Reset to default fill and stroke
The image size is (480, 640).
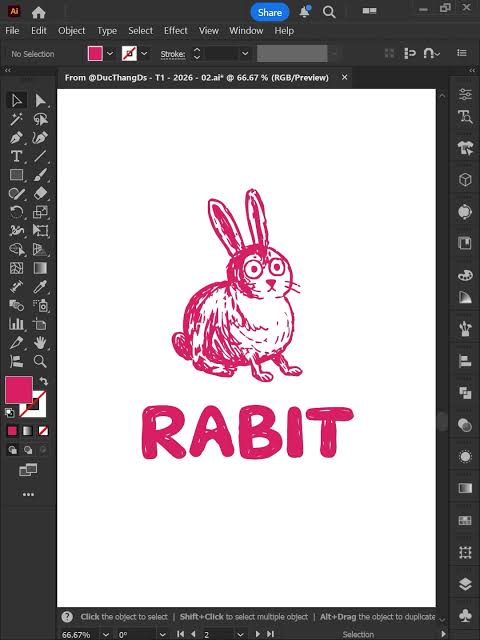tap(10, 413)
